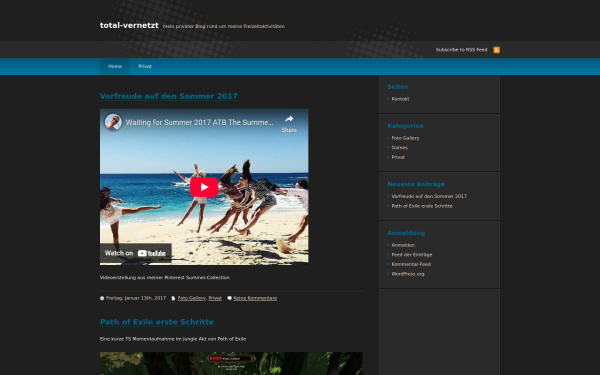Click the text Eine kurze TS Momentaufnahme
This screenshot has width=600, height=375.
(x=173, y=339)
